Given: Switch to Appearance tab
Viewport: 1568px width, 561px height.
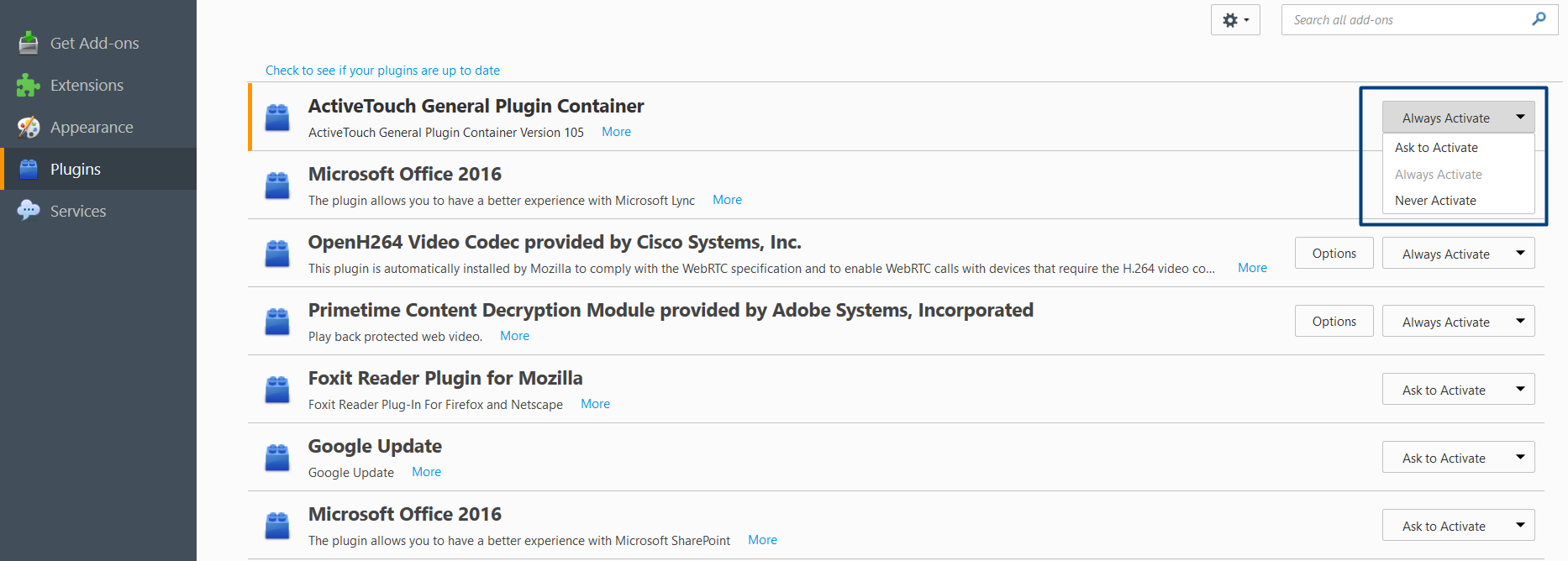Looking at the screenshot, I should pos(98,127).
